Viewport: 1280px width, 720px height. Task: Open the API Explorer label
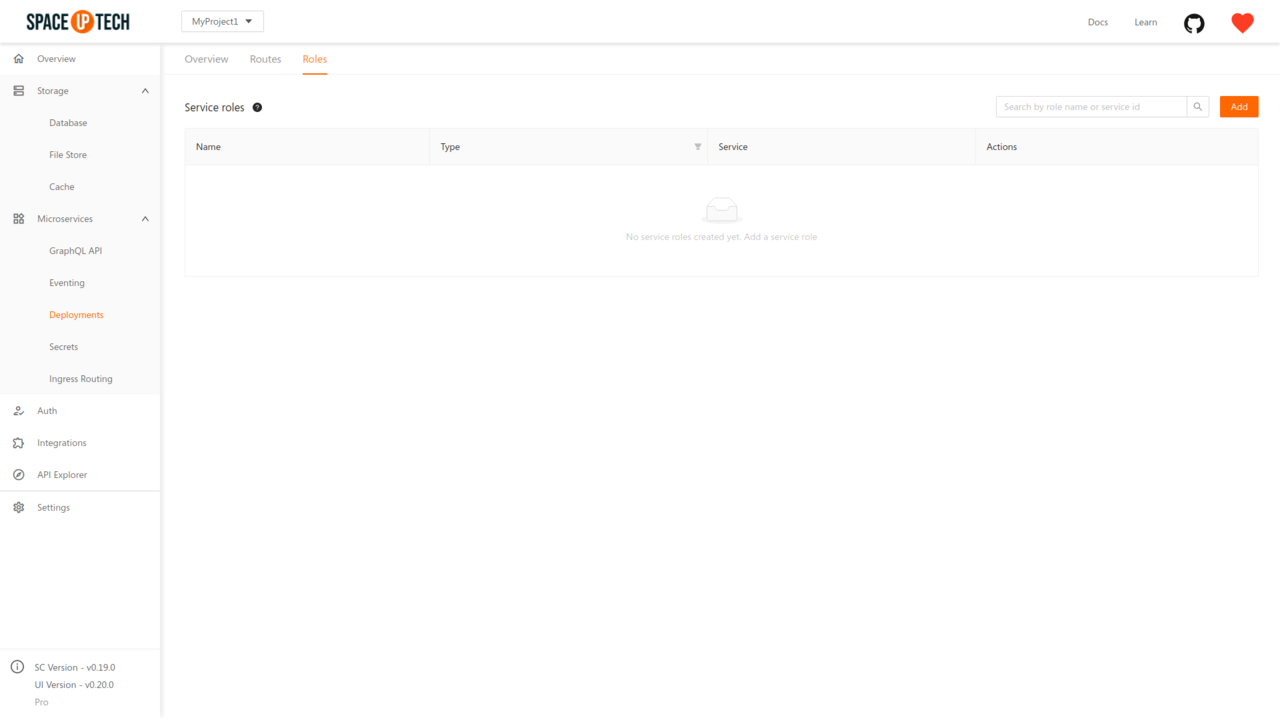62,475
